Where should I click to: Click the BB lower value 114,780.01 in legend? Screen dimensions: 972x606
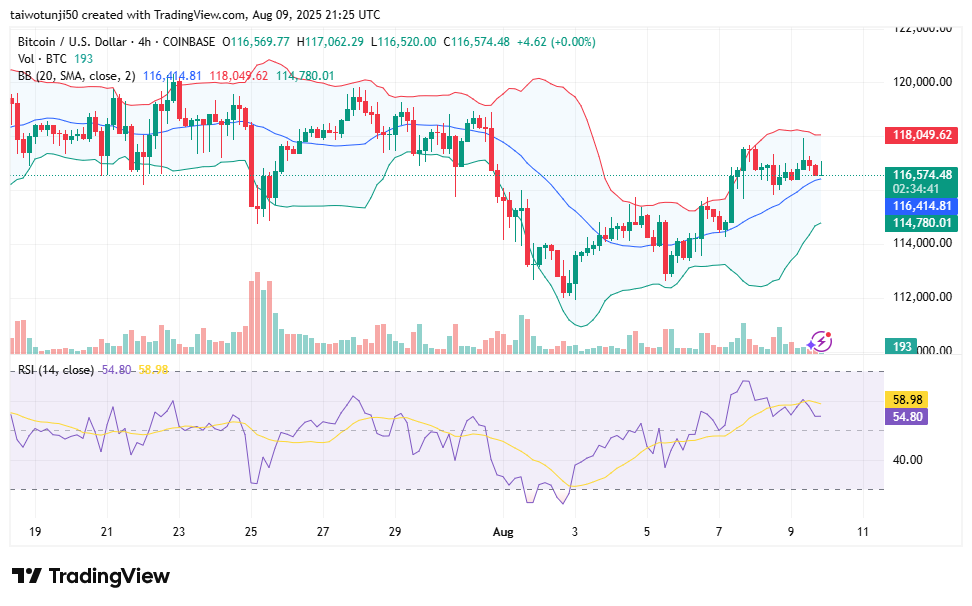click(305, 76)
